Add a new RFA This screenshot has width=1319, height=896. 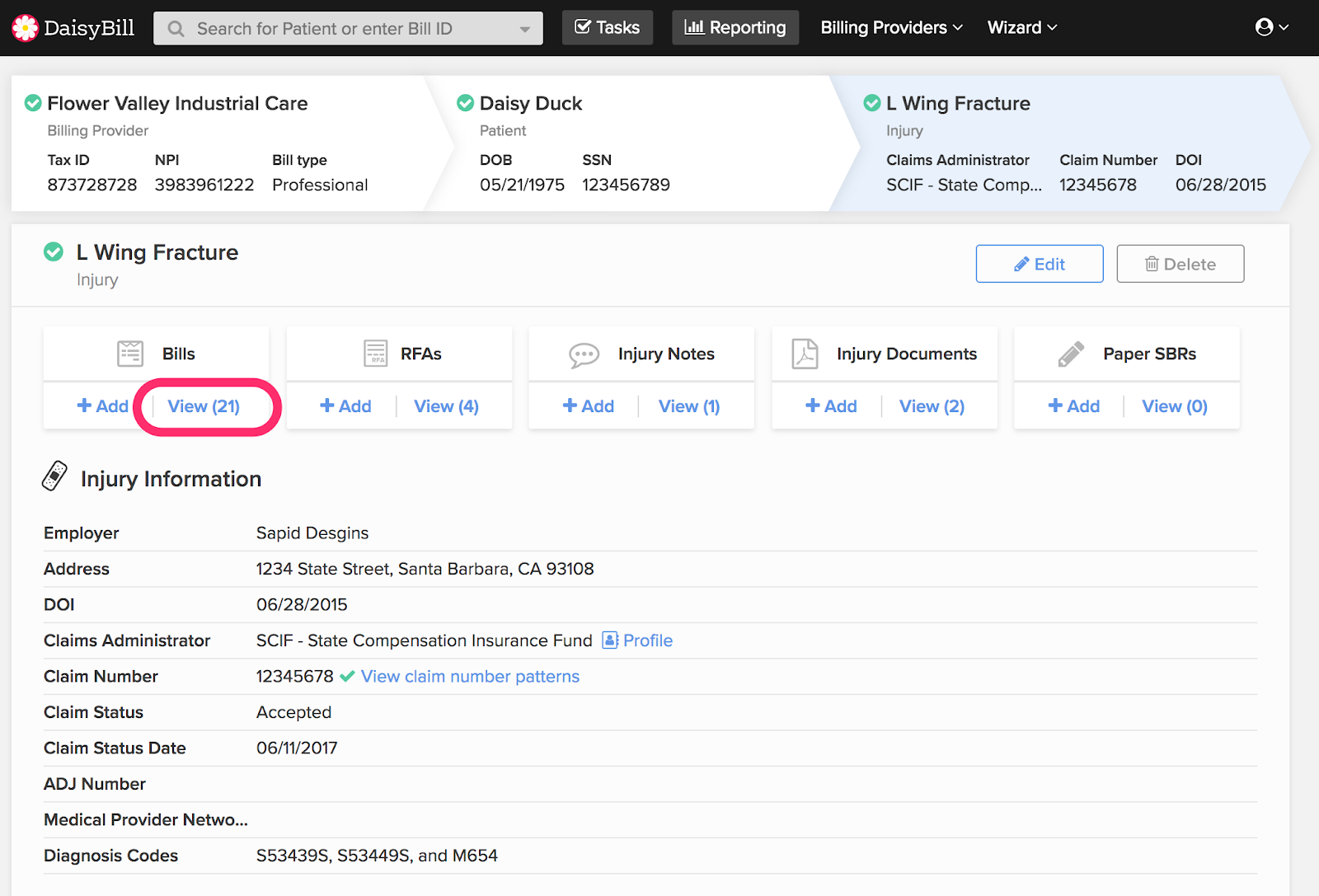click(345, 406)
